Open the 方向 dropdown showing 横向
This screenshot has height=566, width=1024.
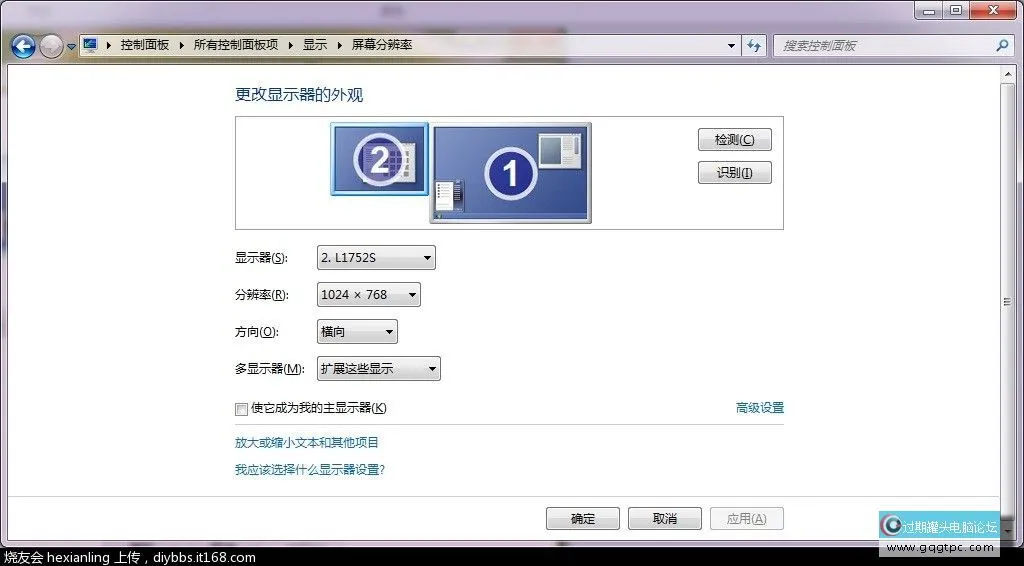(357, 332)
